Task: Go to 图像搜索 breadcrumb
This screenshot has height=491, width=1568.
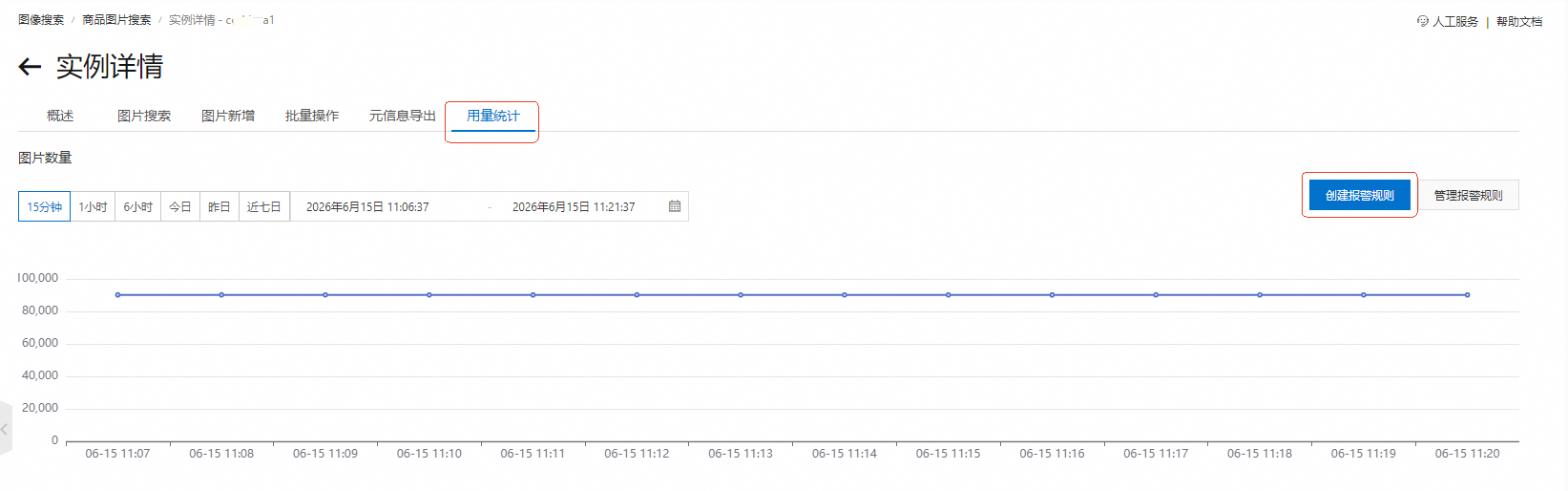Action: (41, 19)
